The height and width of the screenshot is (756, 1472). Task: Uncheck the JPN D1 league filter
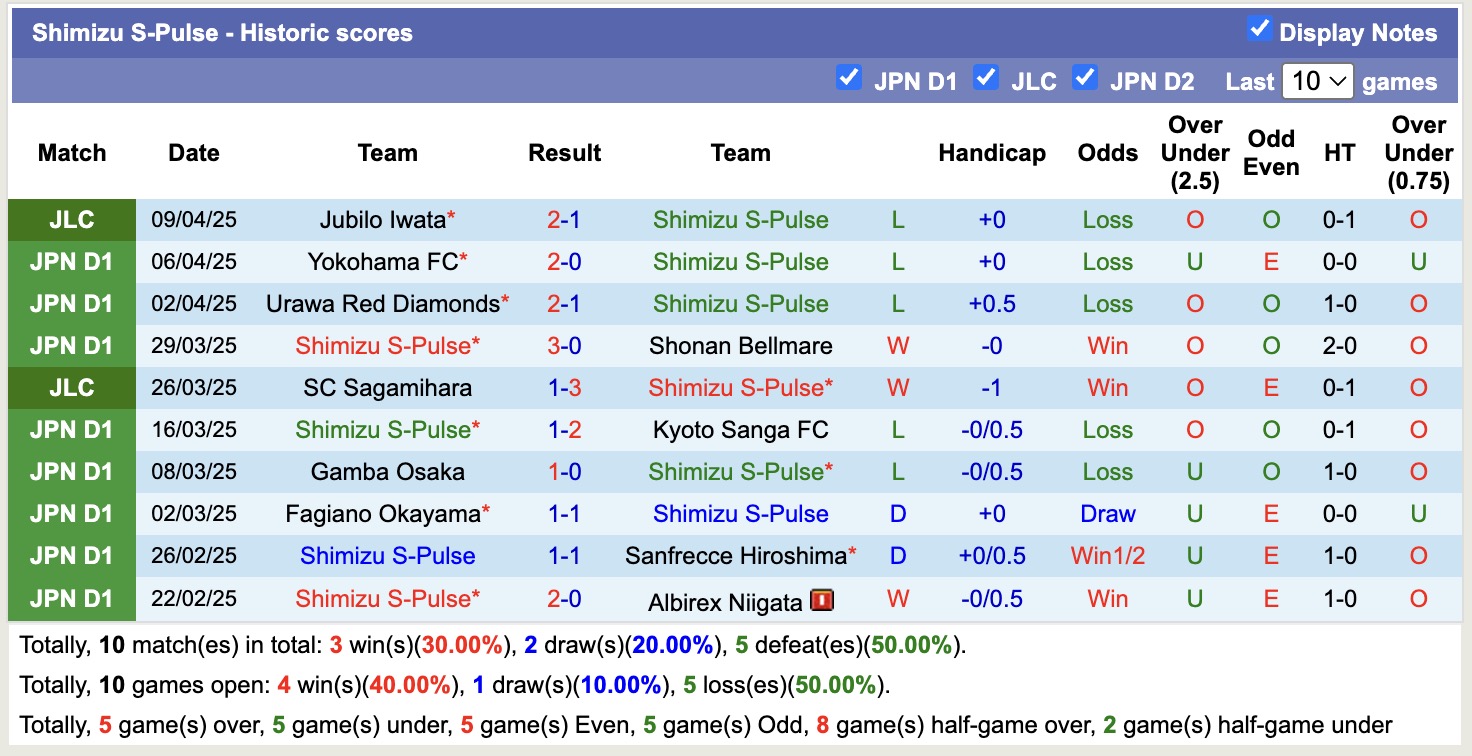[x=848, y=77]
